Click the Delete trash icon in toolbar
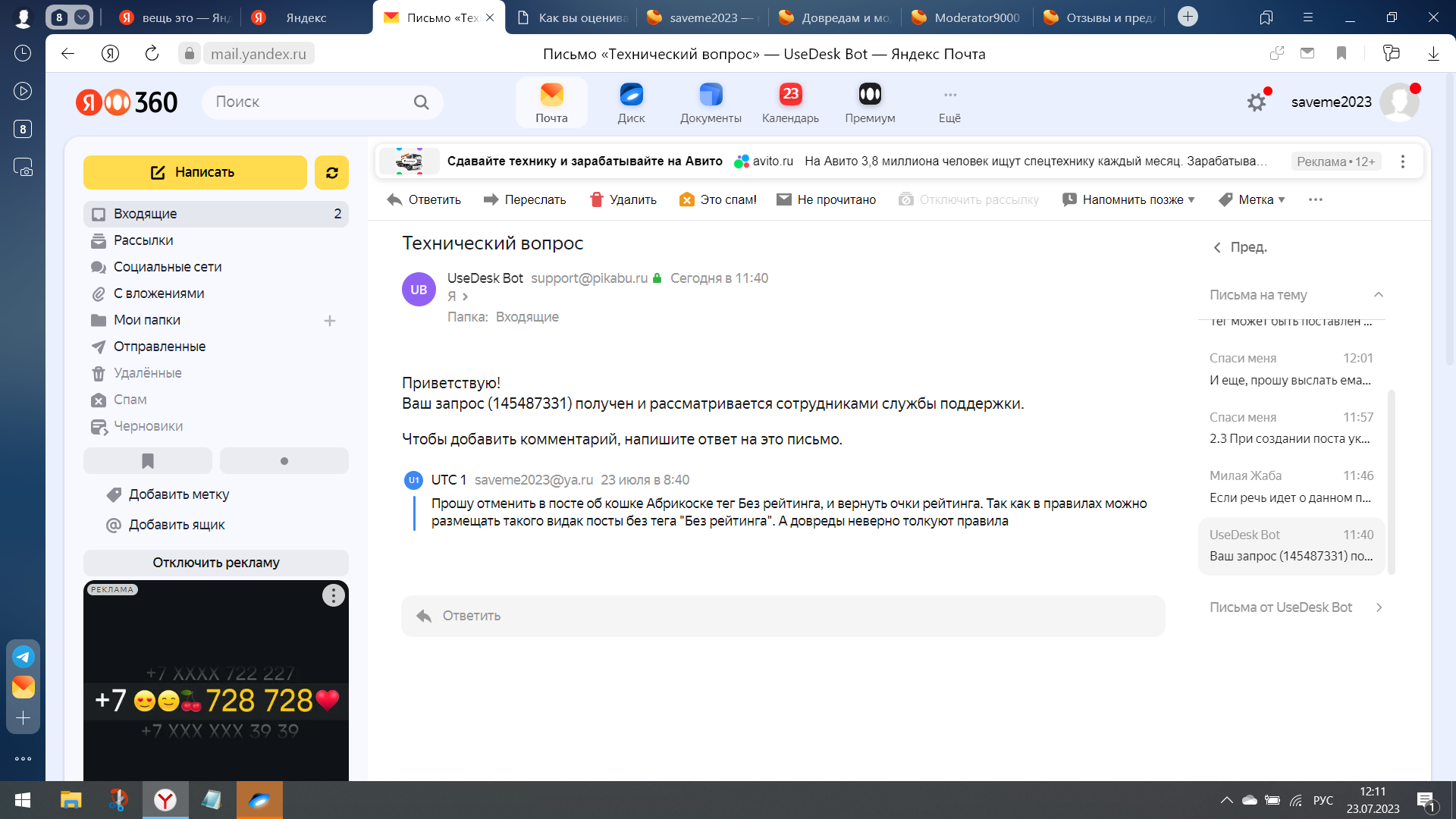This screenshot has height=819, width=1456. 597,199
